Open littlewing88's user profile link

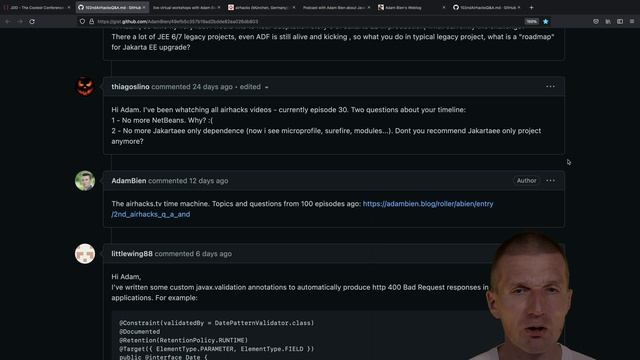132,253
